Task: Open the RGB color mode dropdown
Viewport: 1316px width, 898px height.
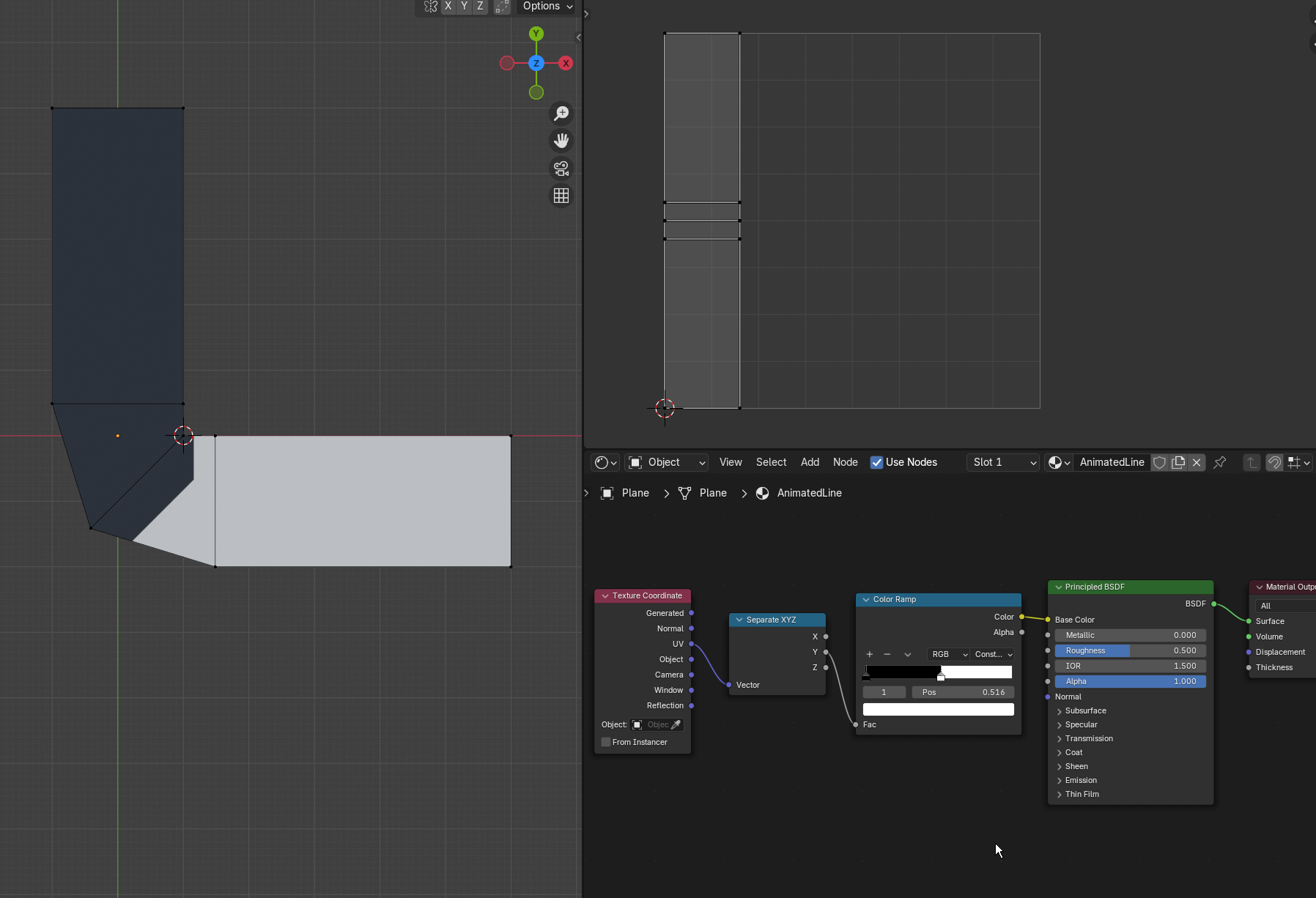Action: click(x=949, y=654)
